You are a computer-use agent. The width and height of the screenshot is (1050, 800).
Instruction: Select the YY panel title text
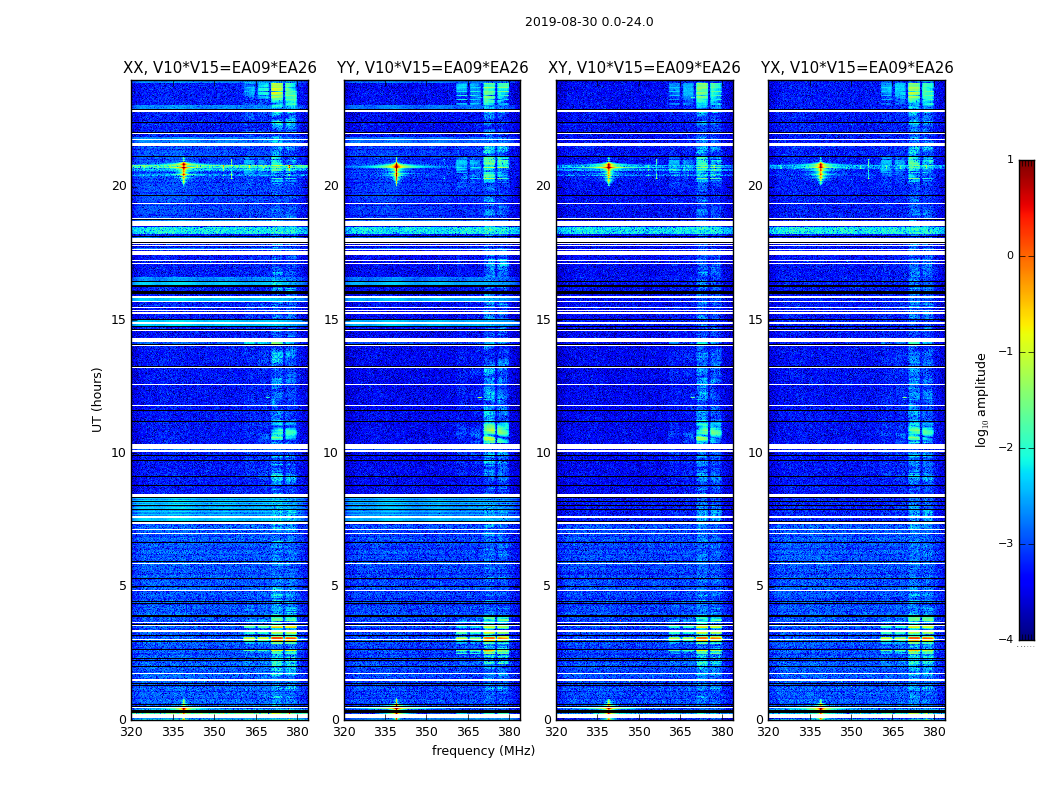coord(432,68)
